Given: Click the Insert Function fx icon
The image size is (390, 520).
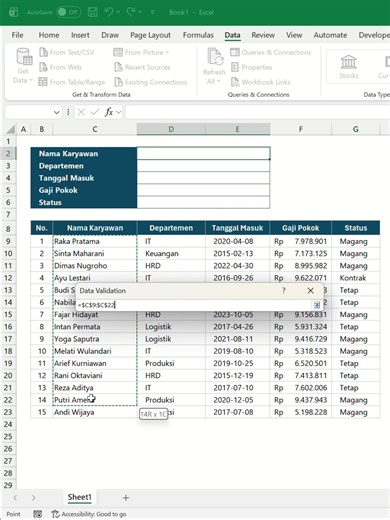Looking at the screenshot, I should click(x=109, y=112).
